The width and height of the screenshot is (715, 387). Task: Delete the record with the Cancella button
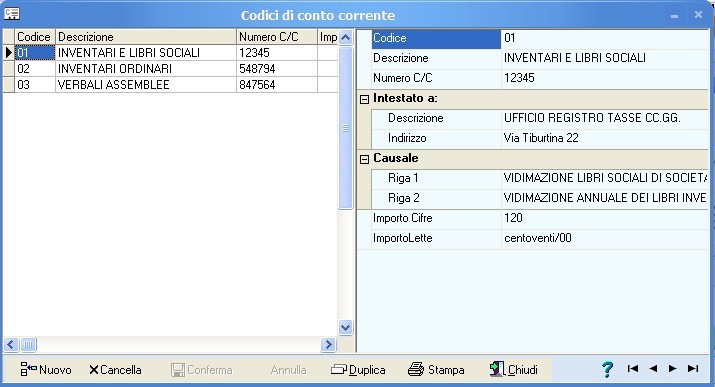coord(115,370)
